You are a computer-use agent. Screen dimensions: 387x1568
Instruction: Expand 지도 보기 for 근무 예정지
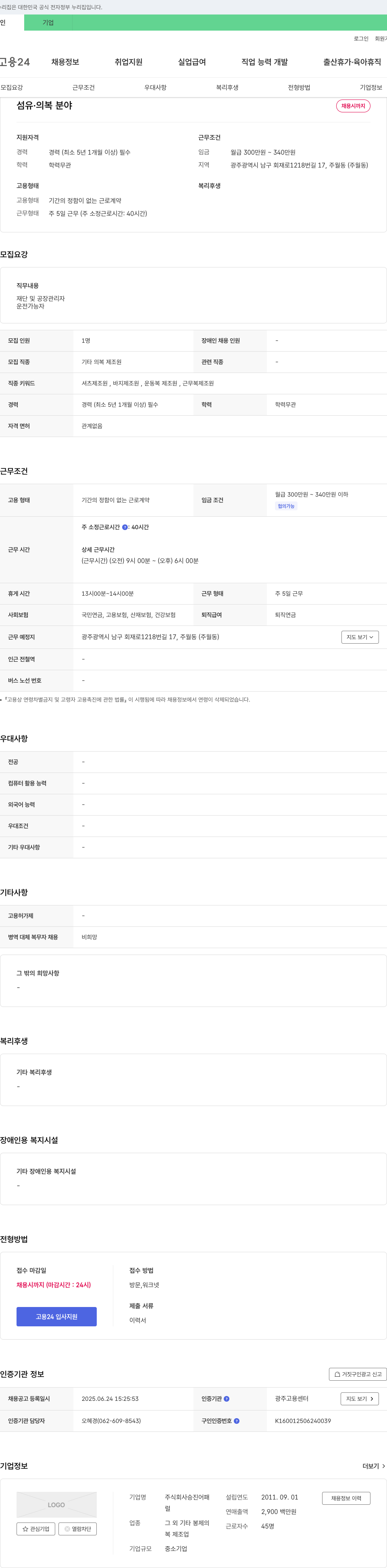[x=360, y=637]
